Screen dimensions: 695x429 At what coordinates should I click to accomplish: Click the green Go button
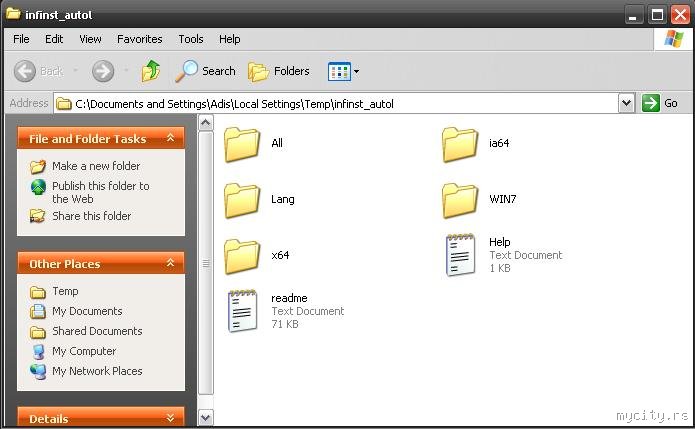(x=660, y=103)
